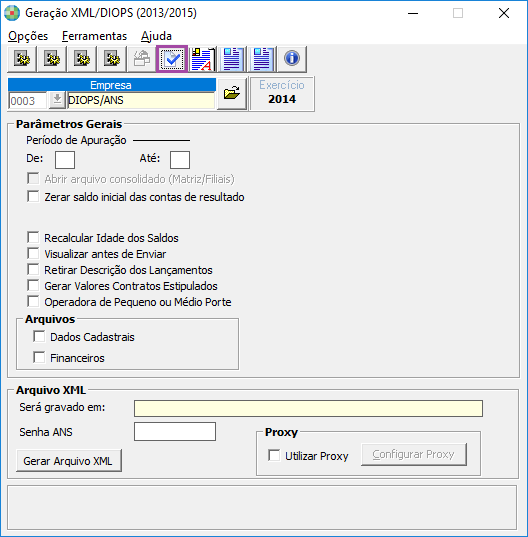
Task: Click the Senha ANS input field
Action: pyautogui.click(x=175, y=431)
